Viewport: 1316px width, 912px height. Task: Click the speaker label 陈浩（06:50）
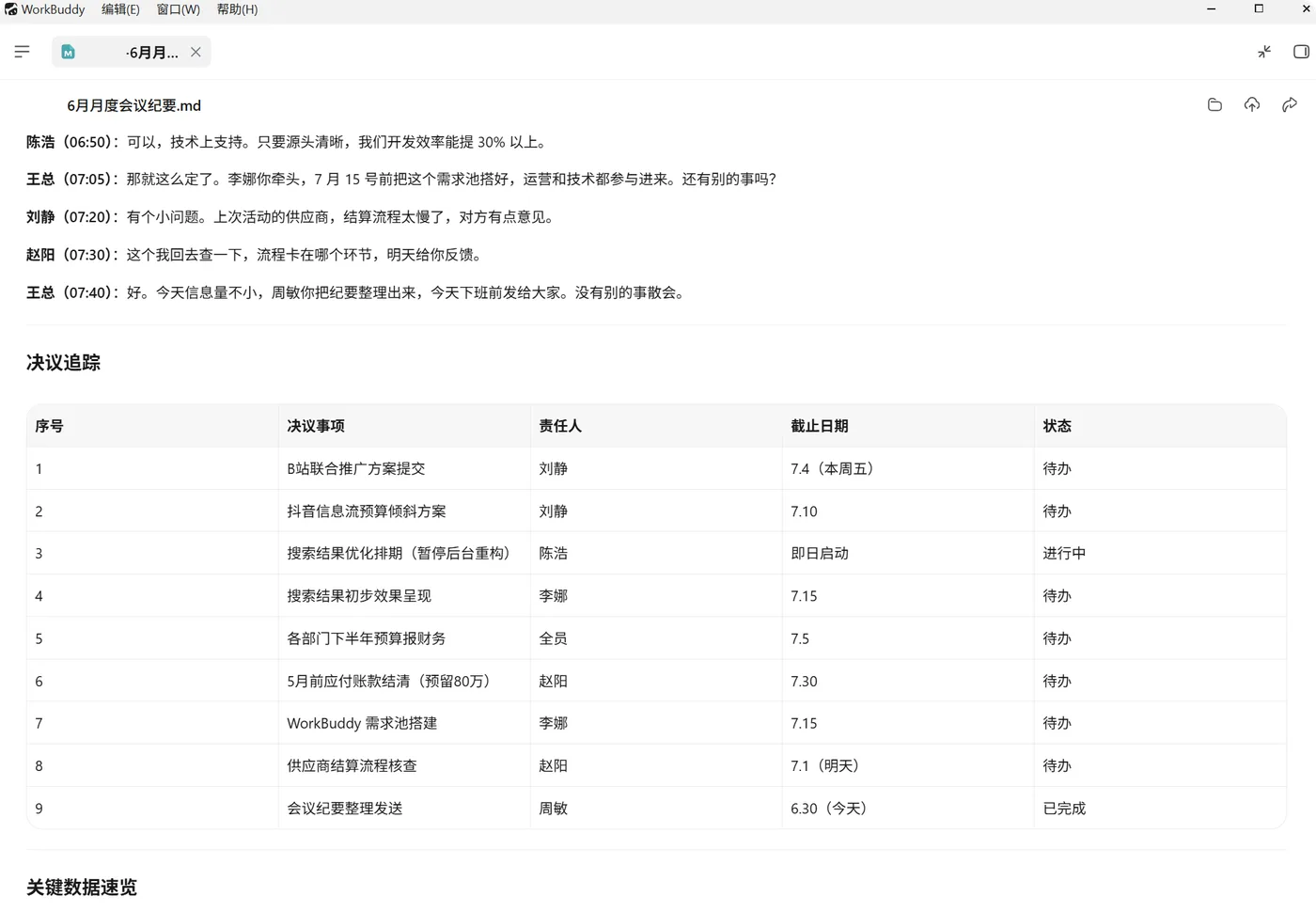[x=72, y=142]
